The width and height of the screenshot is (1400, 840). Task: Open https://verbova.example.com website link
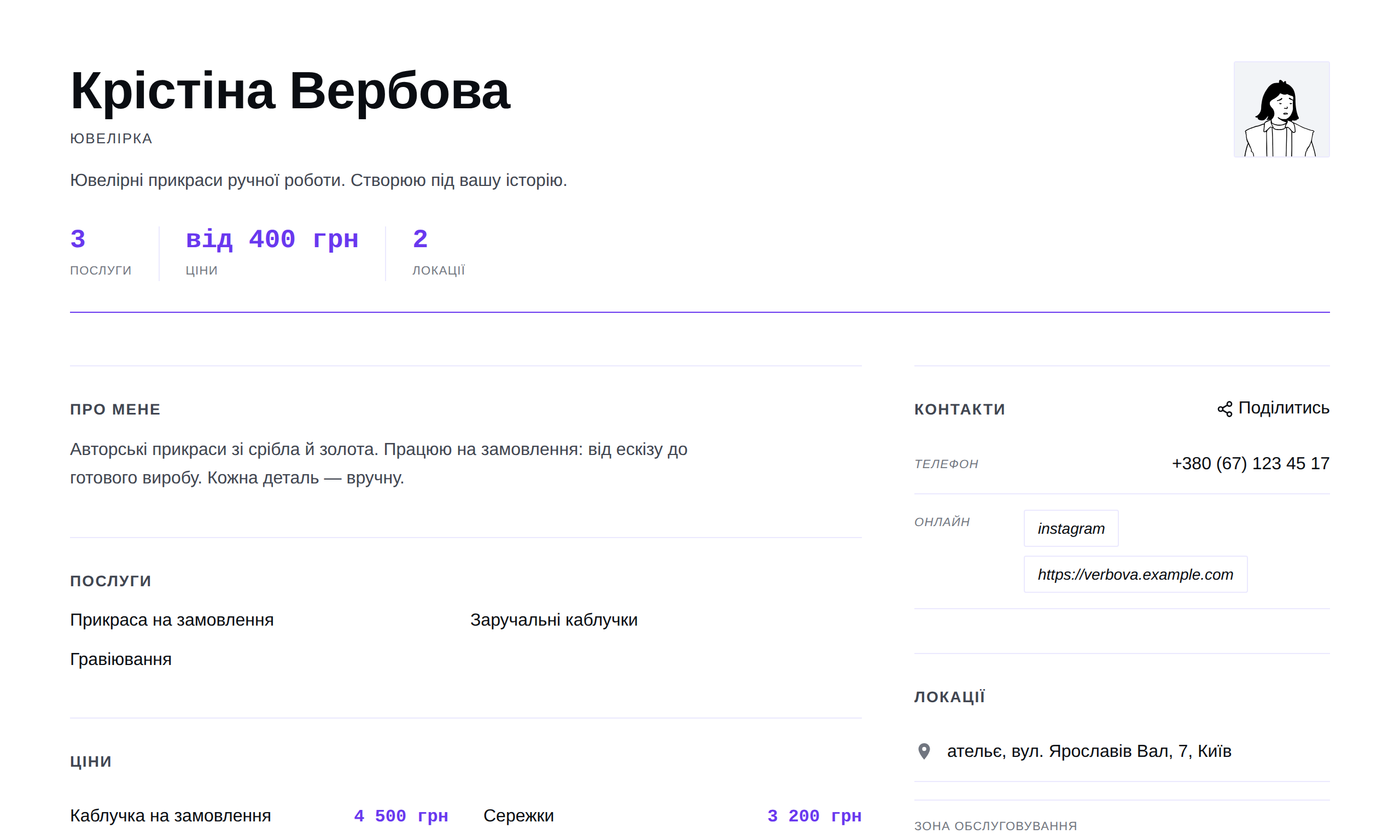(1135, 574)
